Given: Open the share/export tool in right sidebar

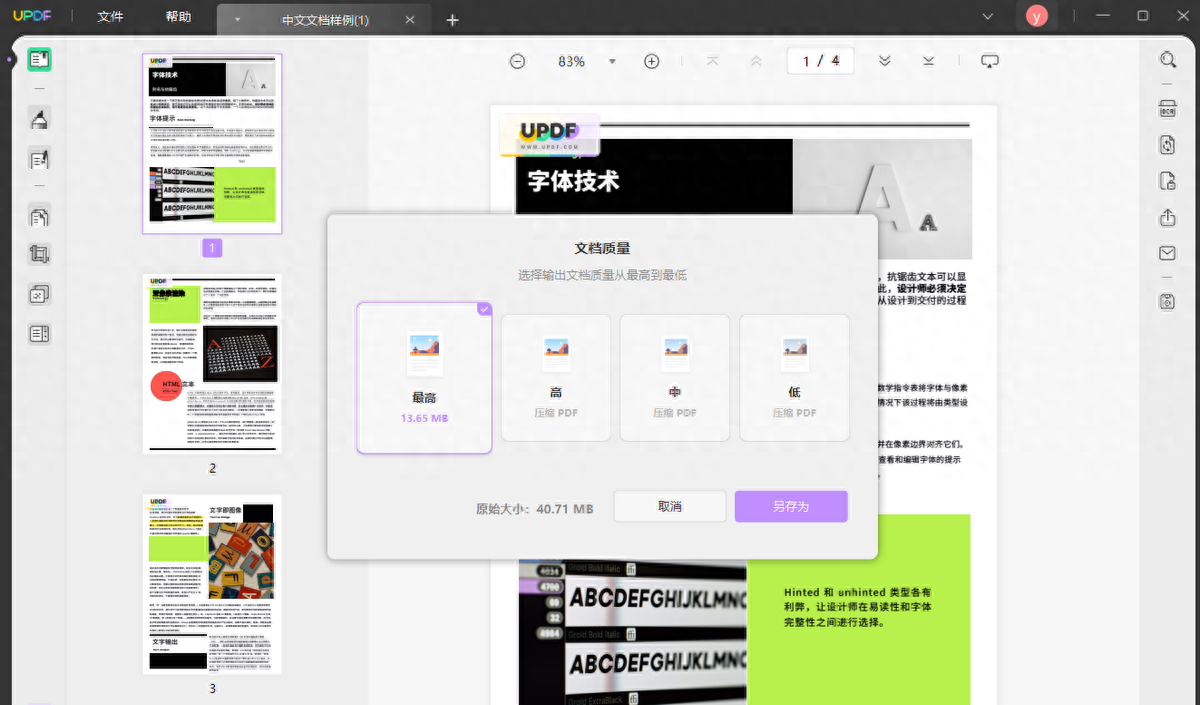Looking at the screenshot, I should tap(1166, 217).
